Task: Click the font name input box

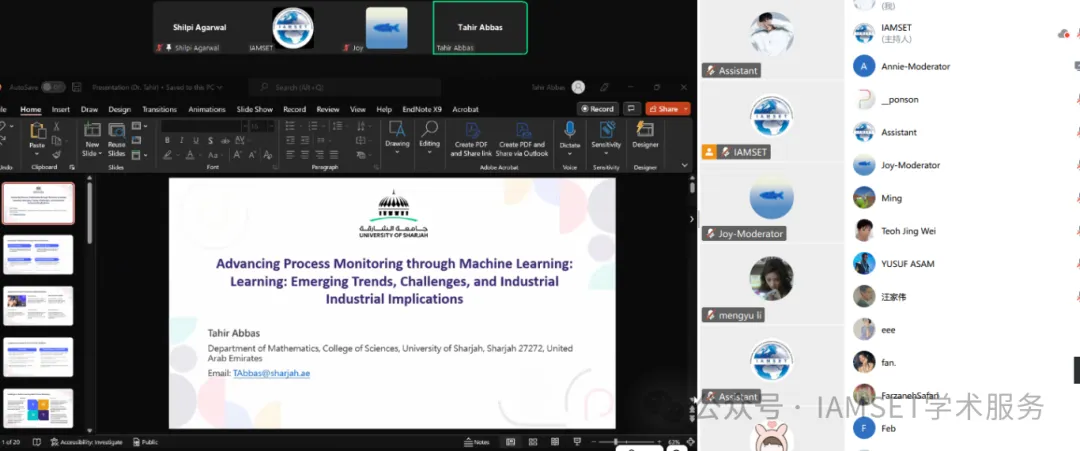Action: point(200,126)
